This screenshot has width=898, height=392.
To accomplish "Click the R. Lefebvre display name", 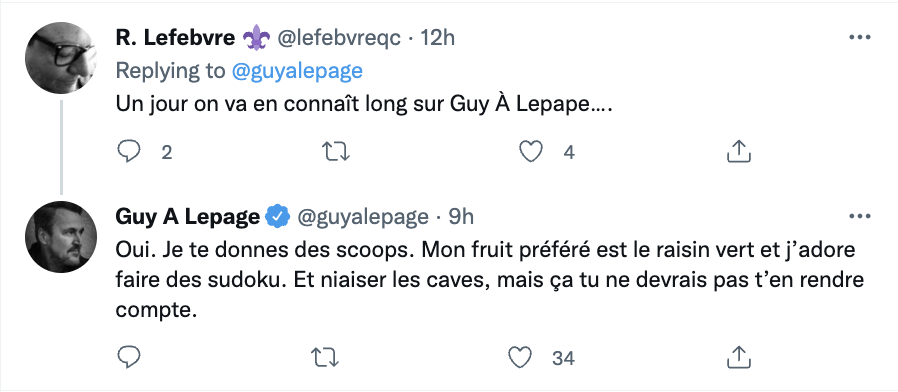I will pos(175,38).
